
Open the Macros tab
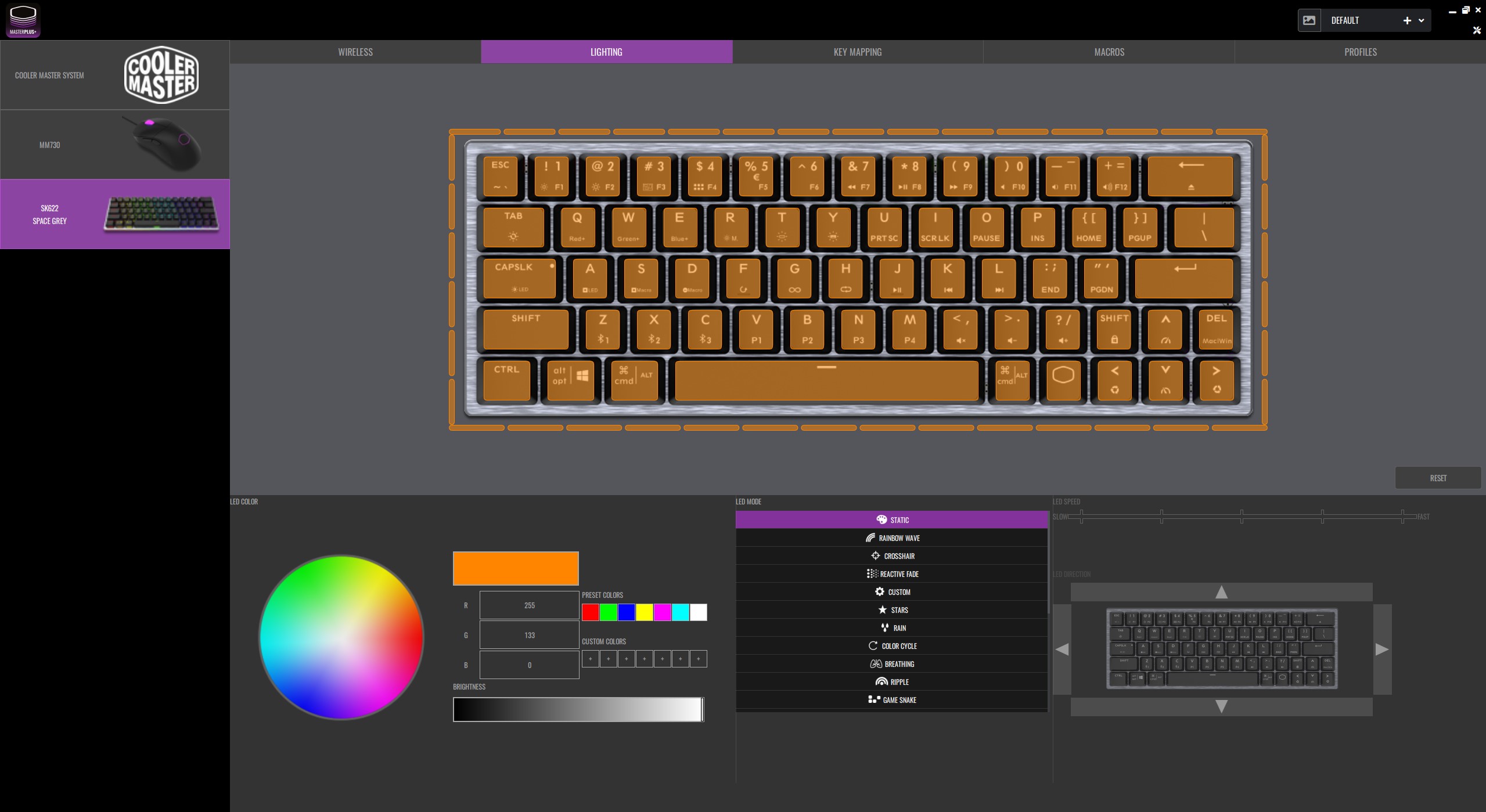click(1109, 52)
